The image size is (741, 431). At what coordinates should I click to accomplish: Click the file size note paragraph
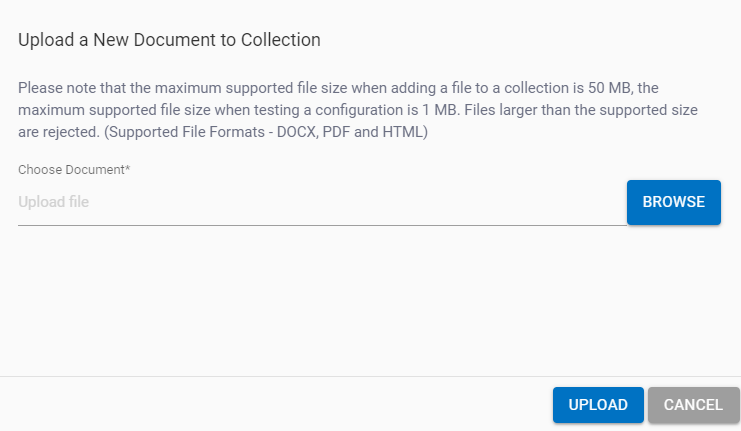click(358, 110)
